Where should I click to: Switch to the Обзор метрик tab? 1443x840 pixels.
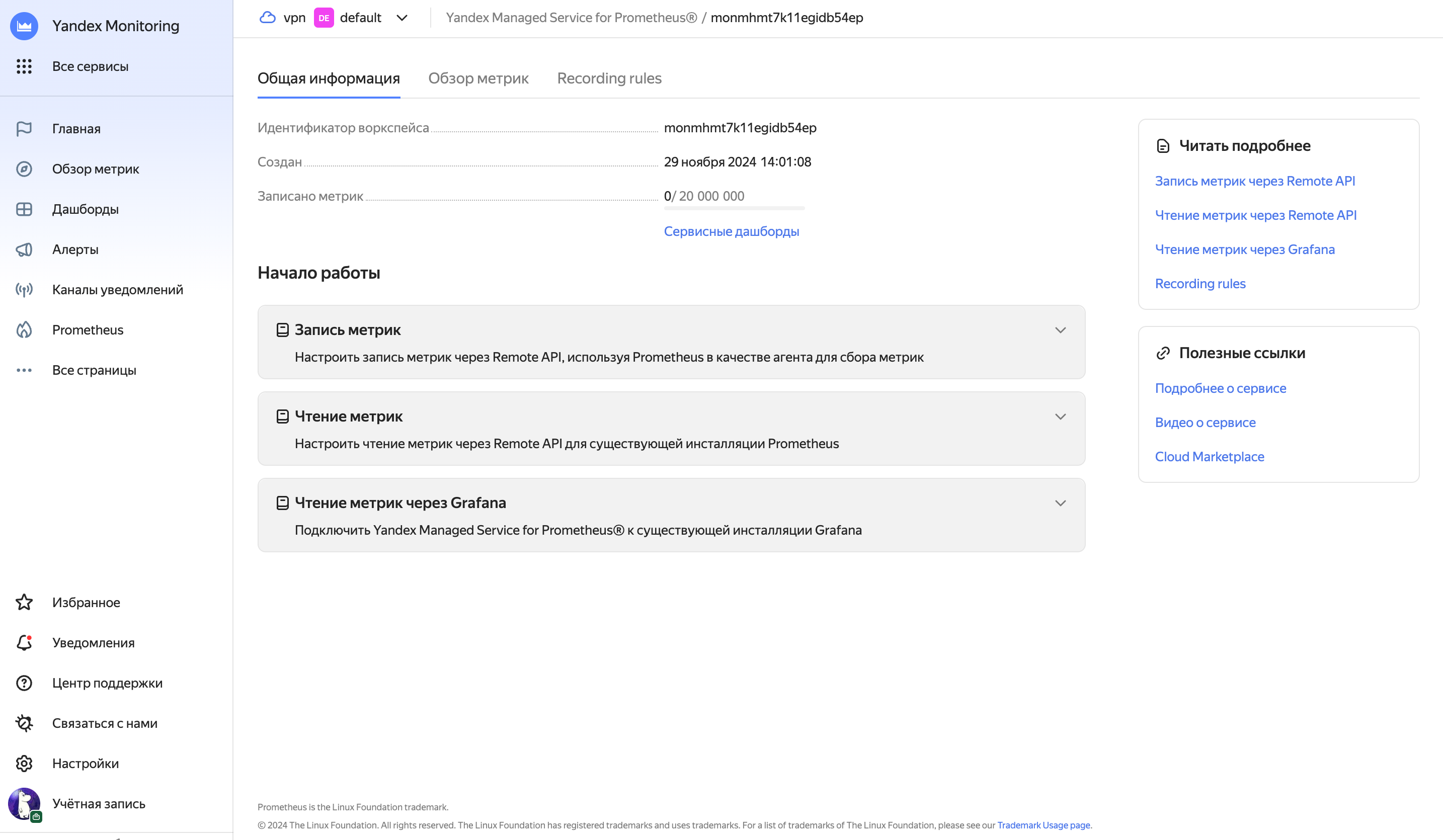tap(478, 78)
